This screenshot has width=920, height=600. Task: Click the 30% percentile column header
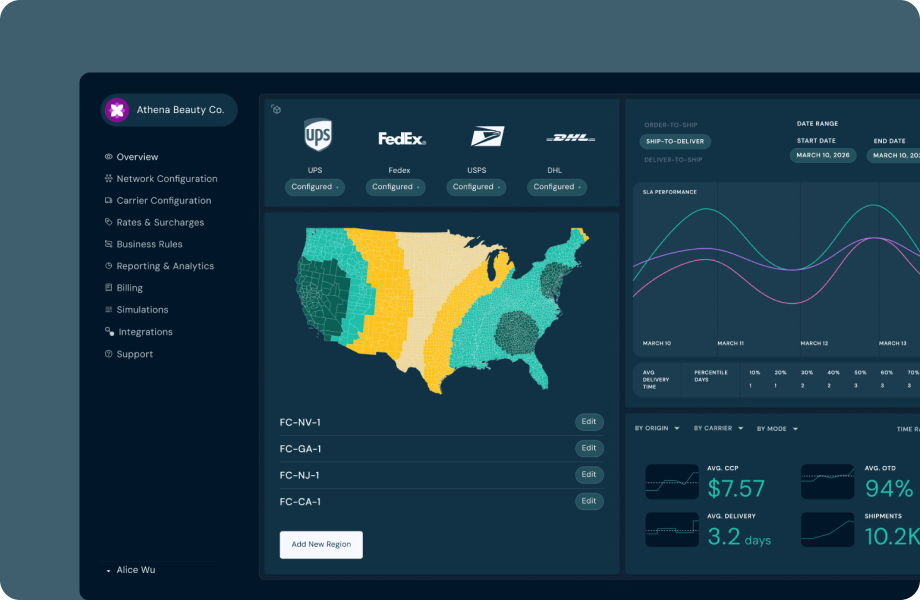(807, 372)
